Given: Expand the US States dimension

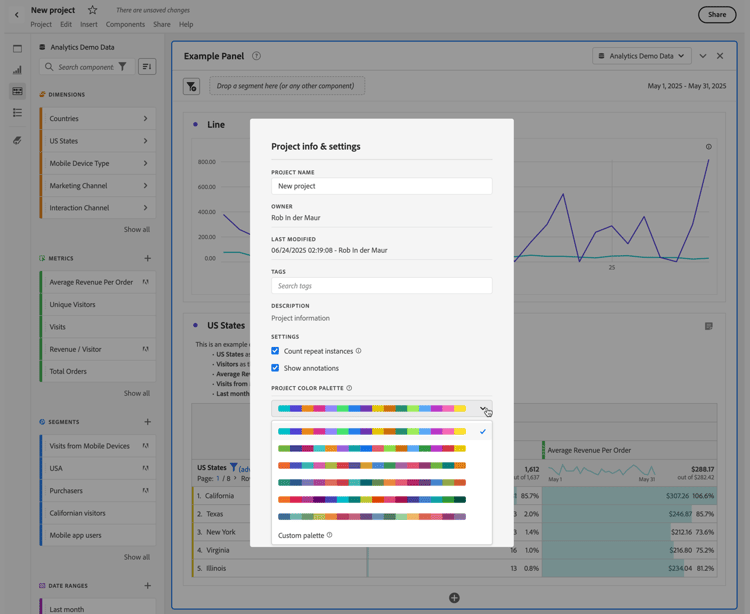Looking at the screenshot, I should (x=145, y=141).
